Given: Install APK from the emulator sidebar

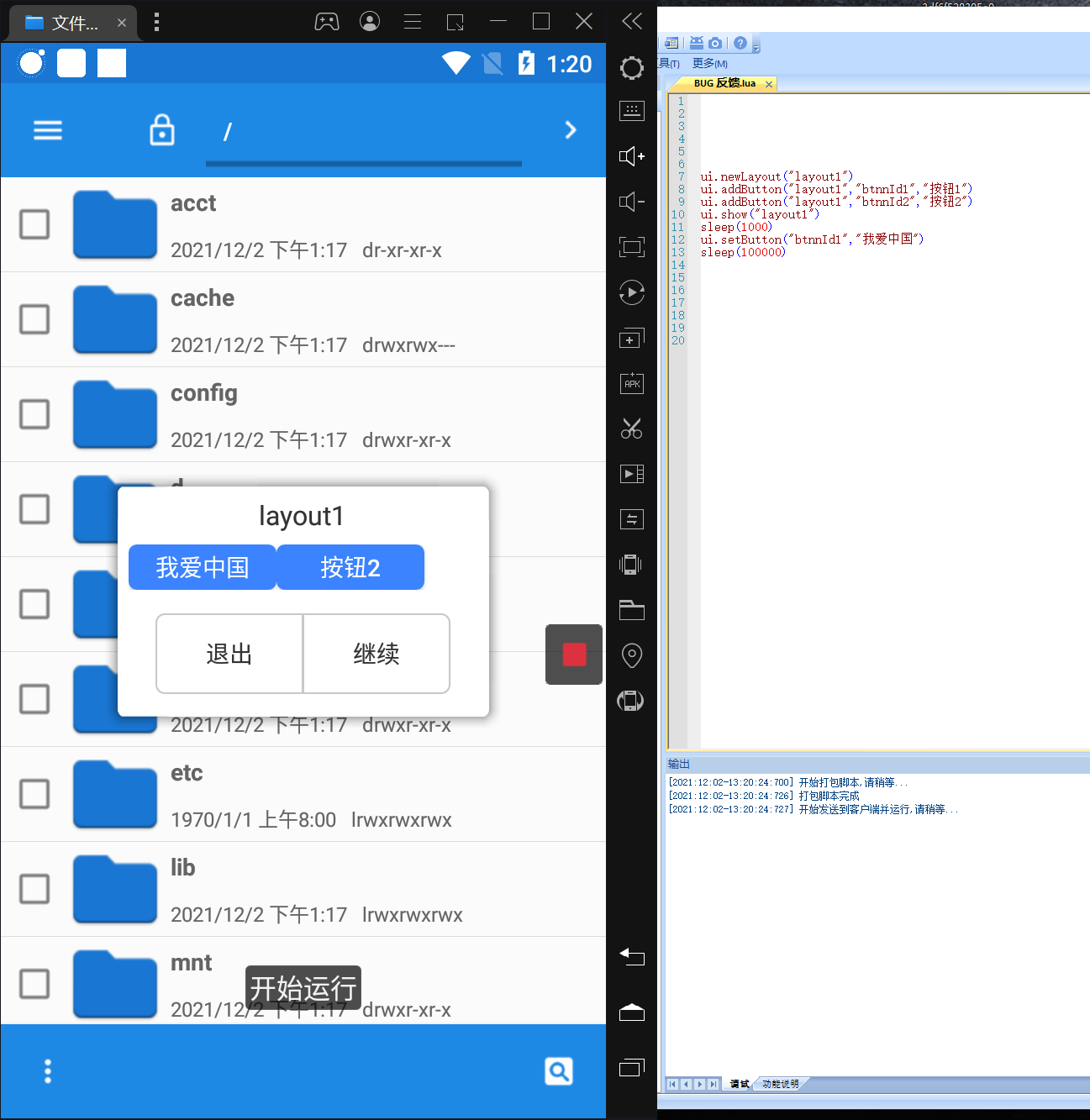Looking at the screenshot, I should 632,383.
